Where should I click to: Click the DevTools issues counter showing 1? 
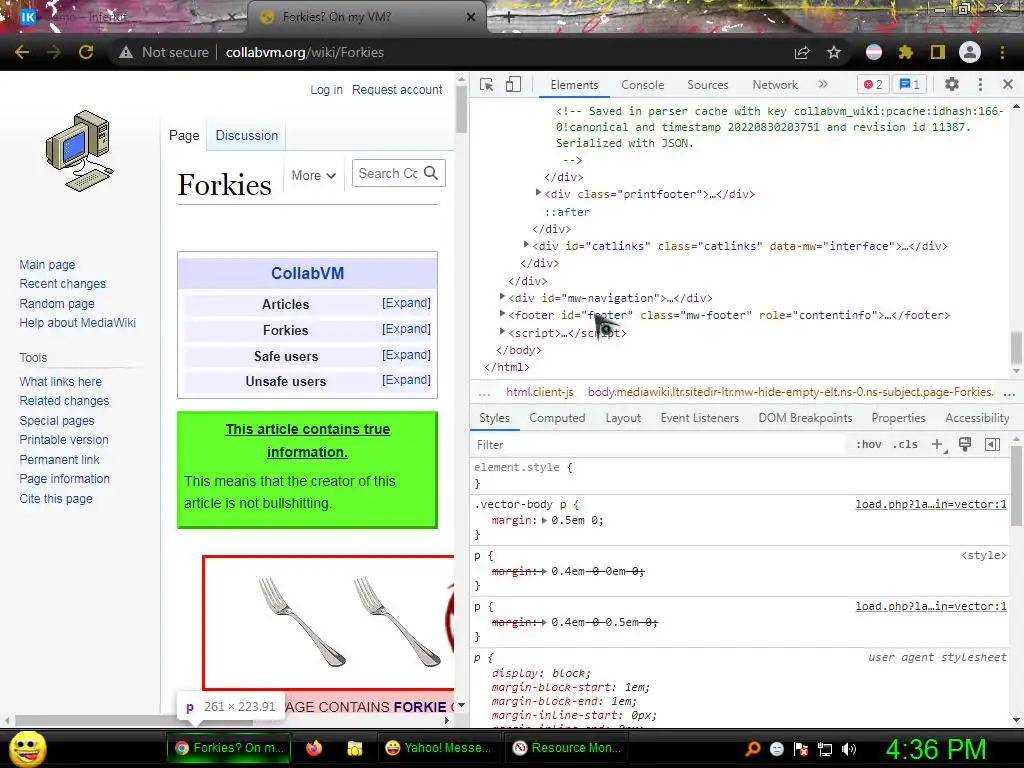click(x=910, y=85)
